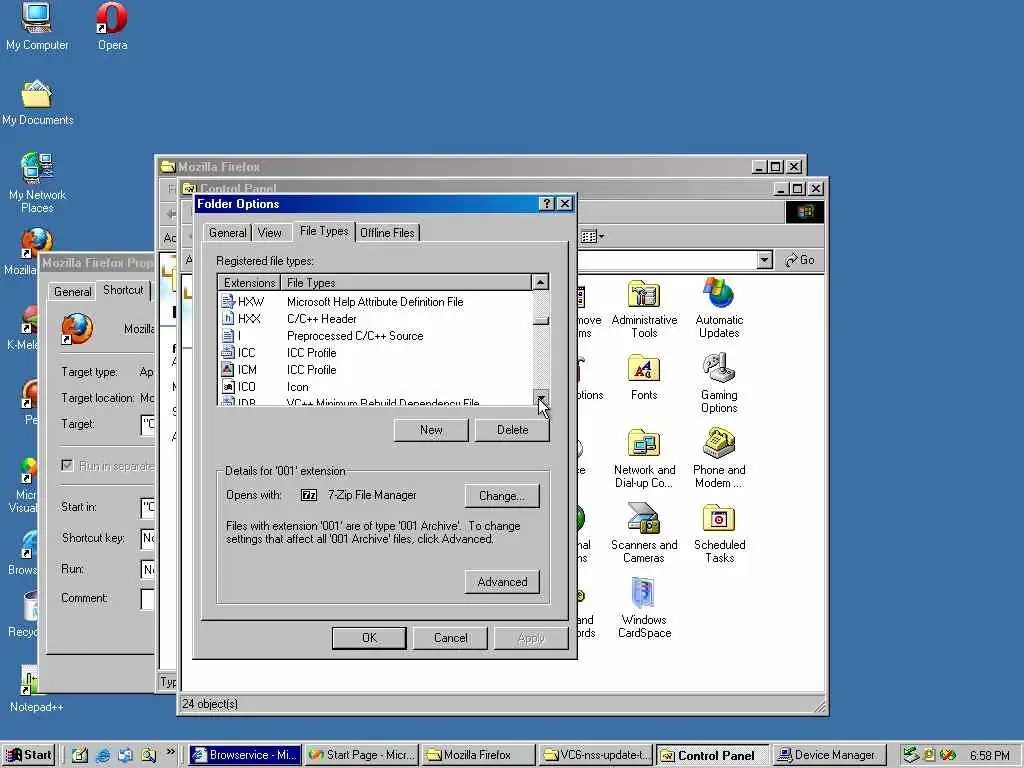Select the HXX C/C++ Header row

(x=376, y=319)
